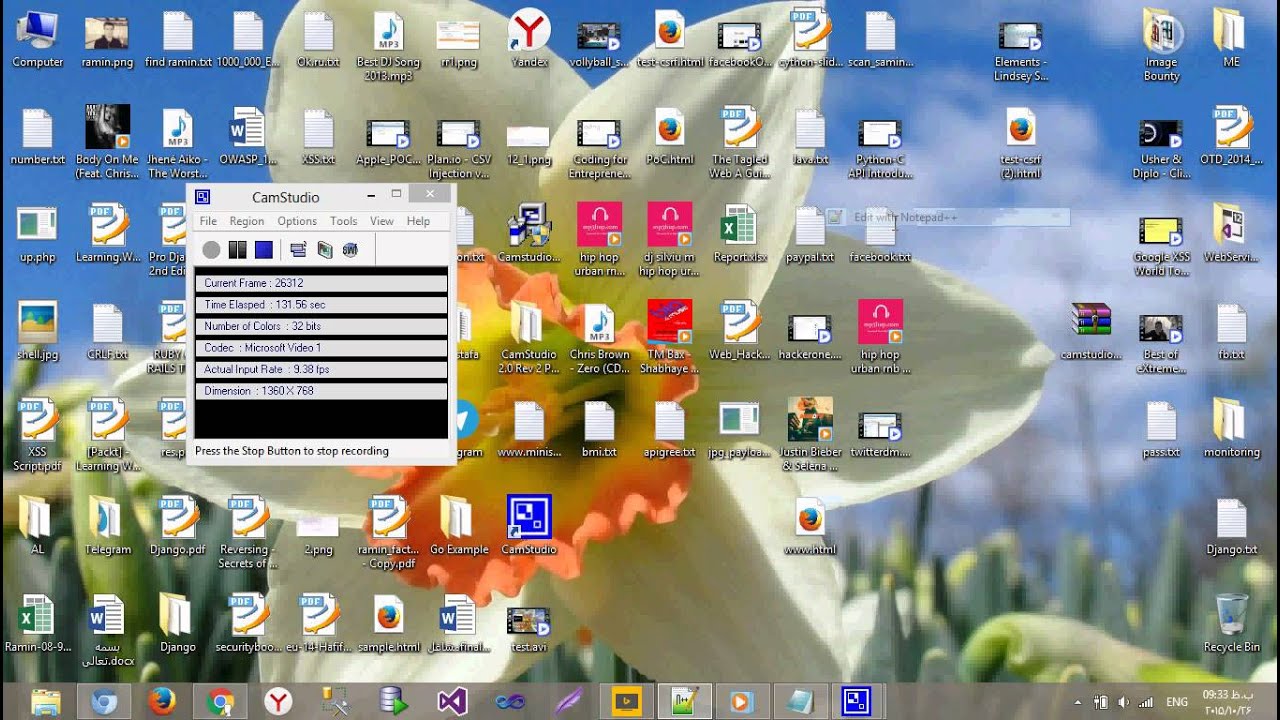Select the paypal.txt desktop file
Image resolution: width=1280 pixels, height=720 pixels.
[x=810, y=235]
